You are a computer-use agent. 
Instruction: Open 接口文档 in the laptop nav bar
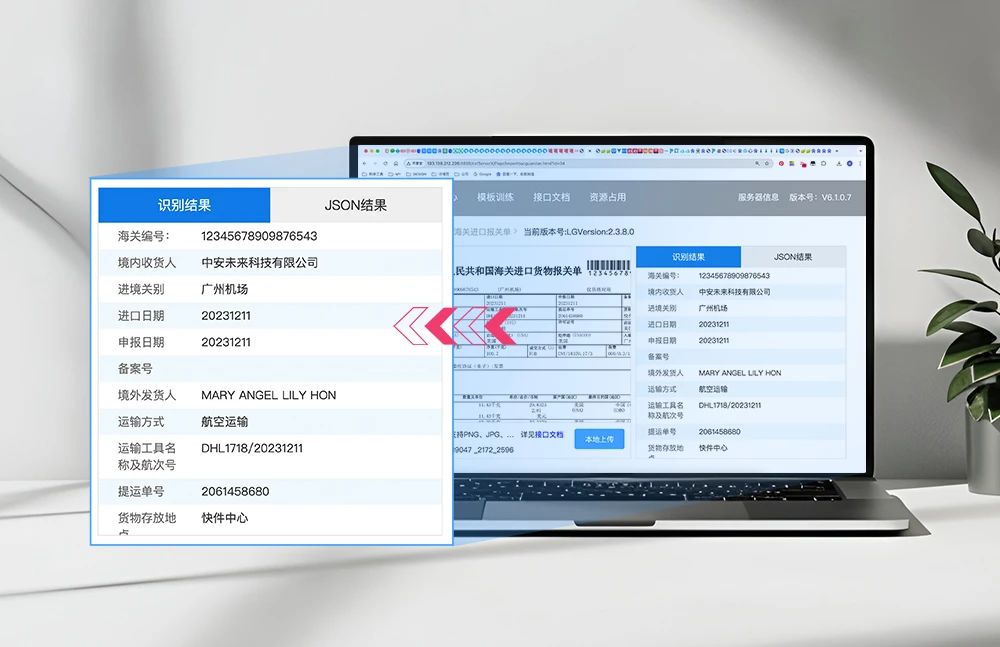(552, 197)
